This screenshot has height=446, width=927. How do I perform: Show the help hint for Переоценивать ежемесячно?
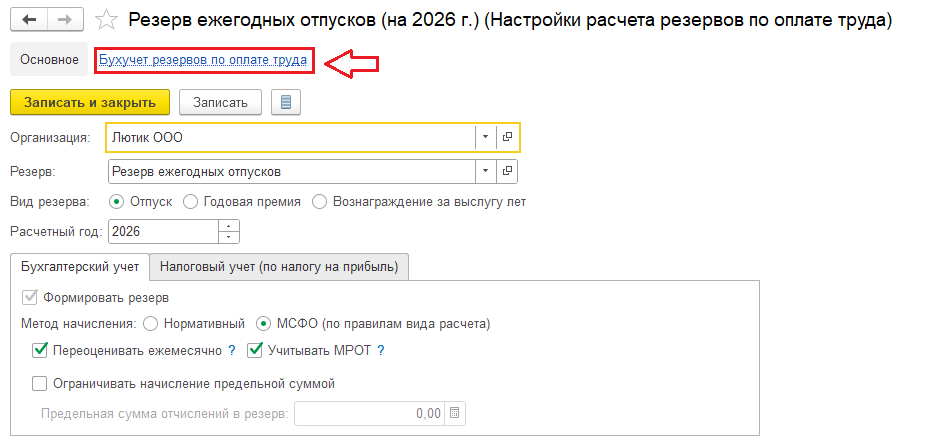tap(231, 350)
